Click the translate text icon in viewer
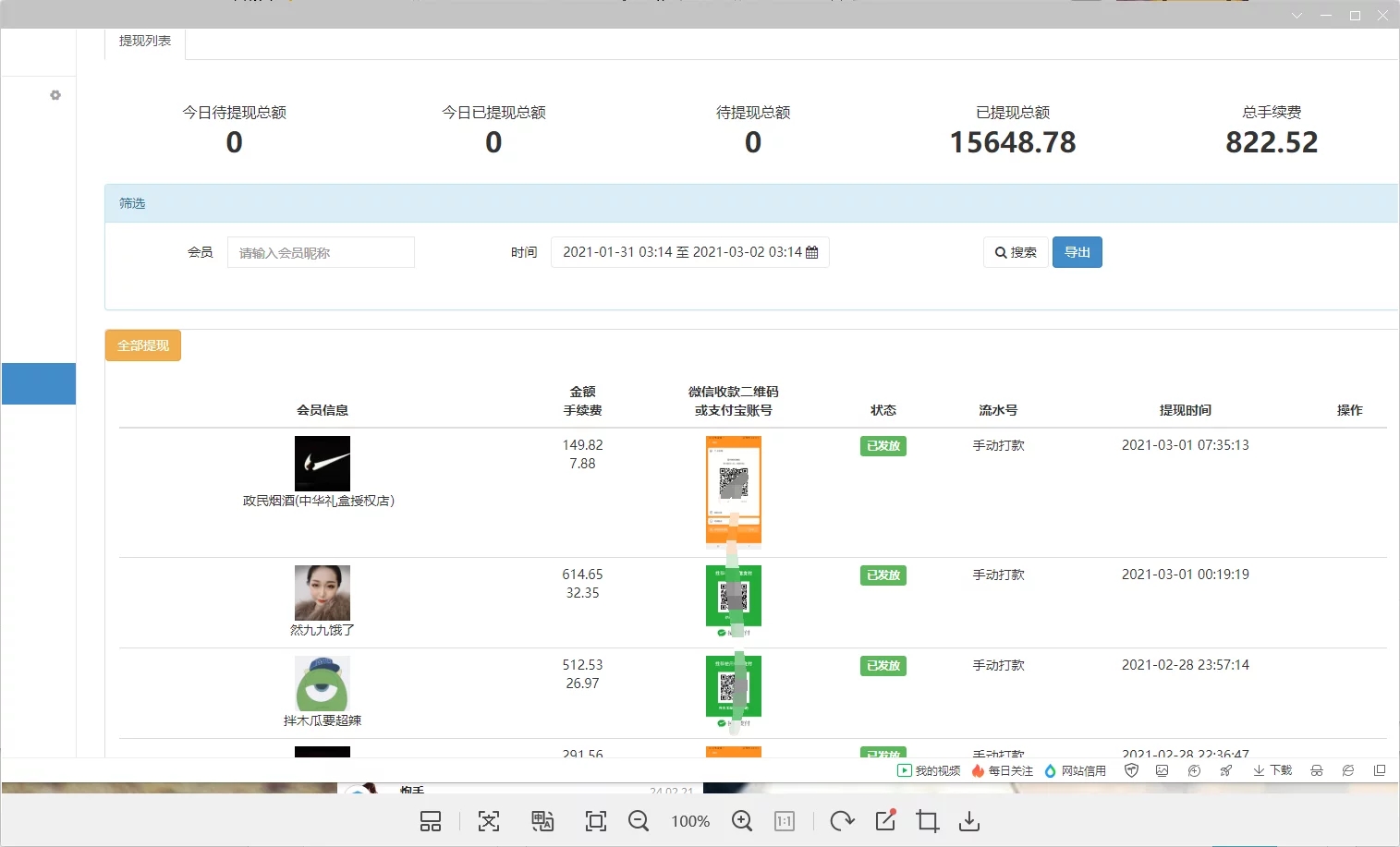1400x847 pixels. (542, 821)
